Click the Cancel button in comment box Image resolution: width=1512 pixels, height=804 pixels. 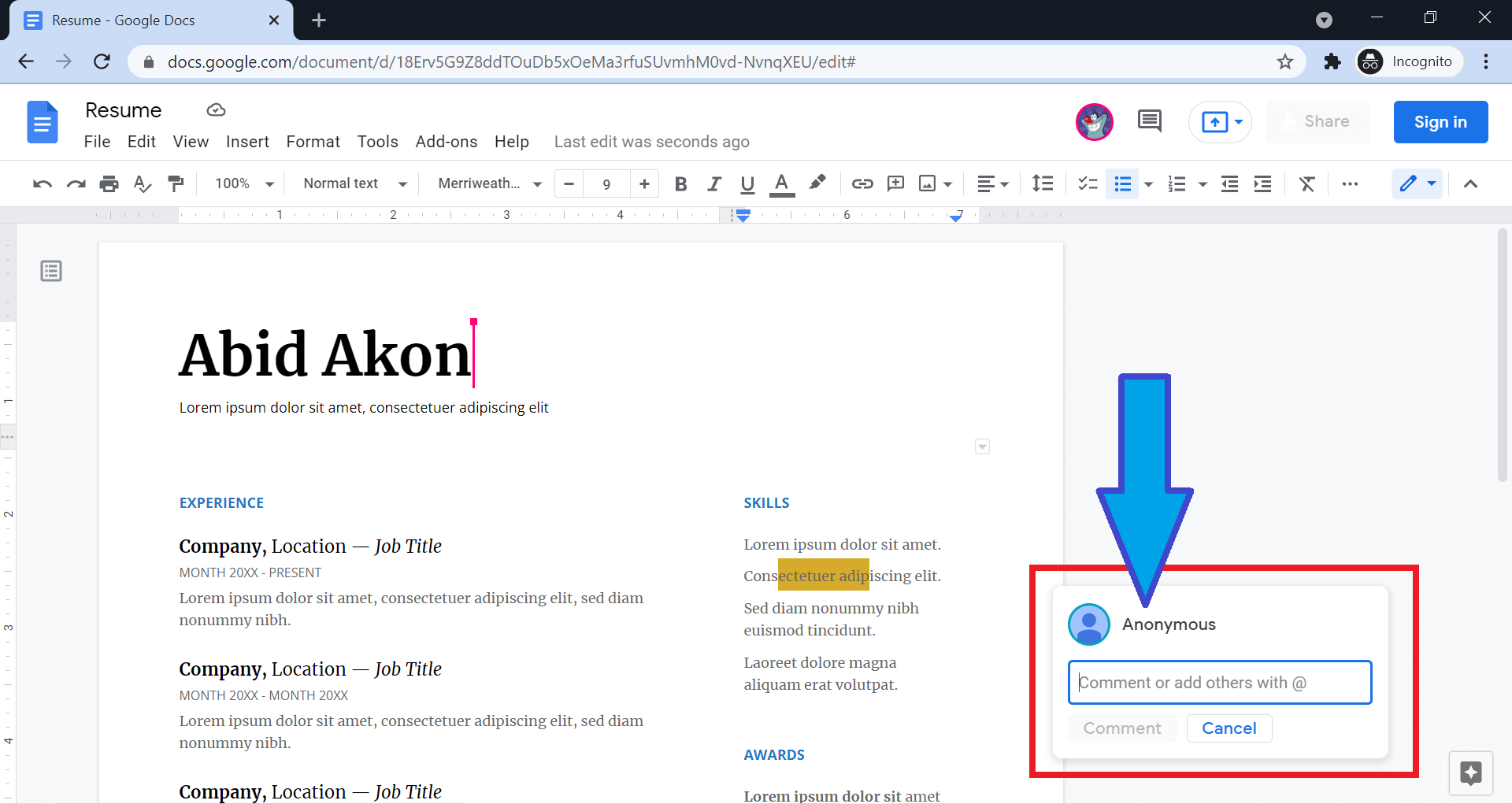tap(1228, 728)
